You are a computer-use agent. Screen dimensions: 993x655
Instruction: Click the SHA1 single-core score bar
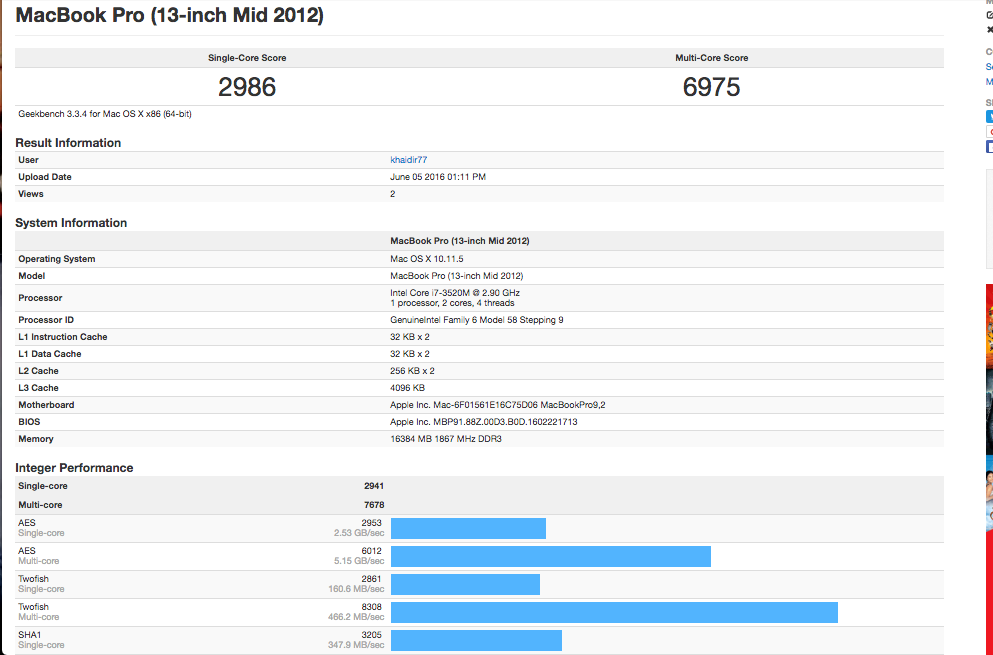click(x=476, y=640)
